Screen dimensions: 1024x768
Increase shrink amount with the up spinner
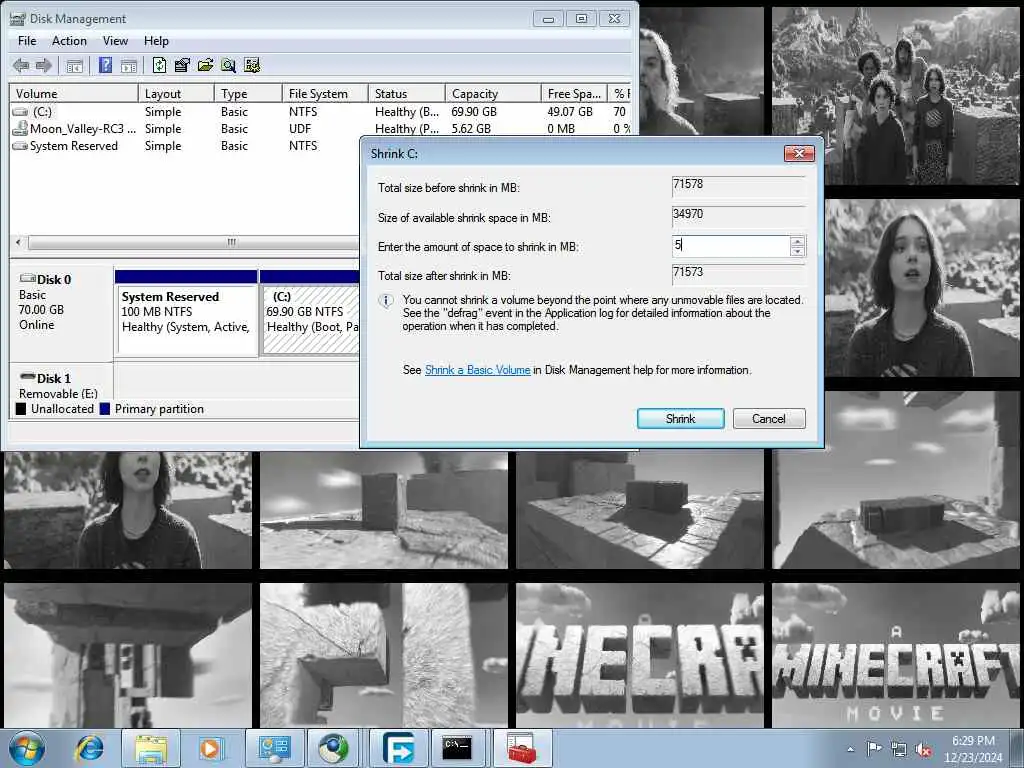tap(797, 241)
